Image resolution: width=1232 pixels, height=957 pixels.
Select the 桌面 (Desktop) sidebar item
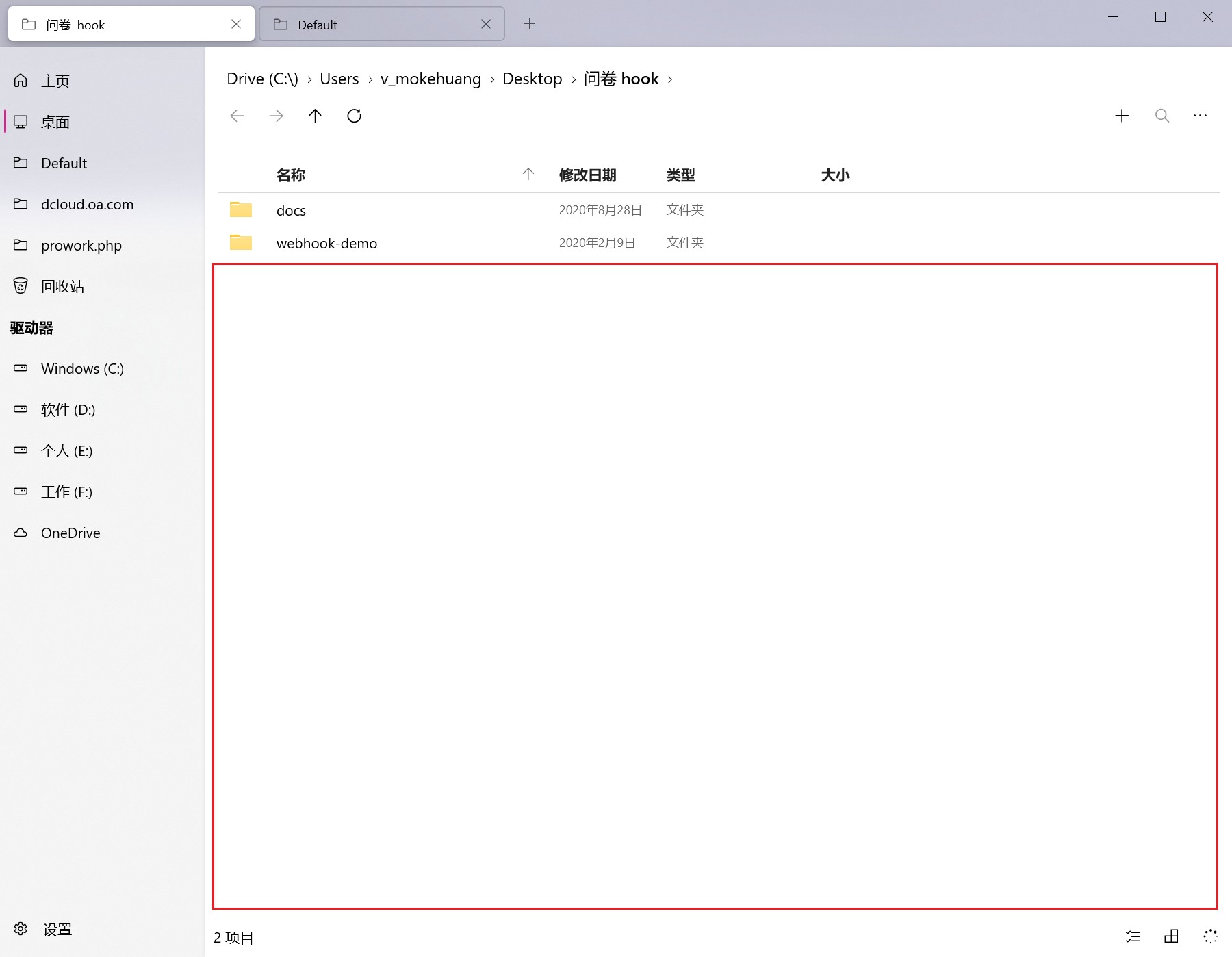55,122
